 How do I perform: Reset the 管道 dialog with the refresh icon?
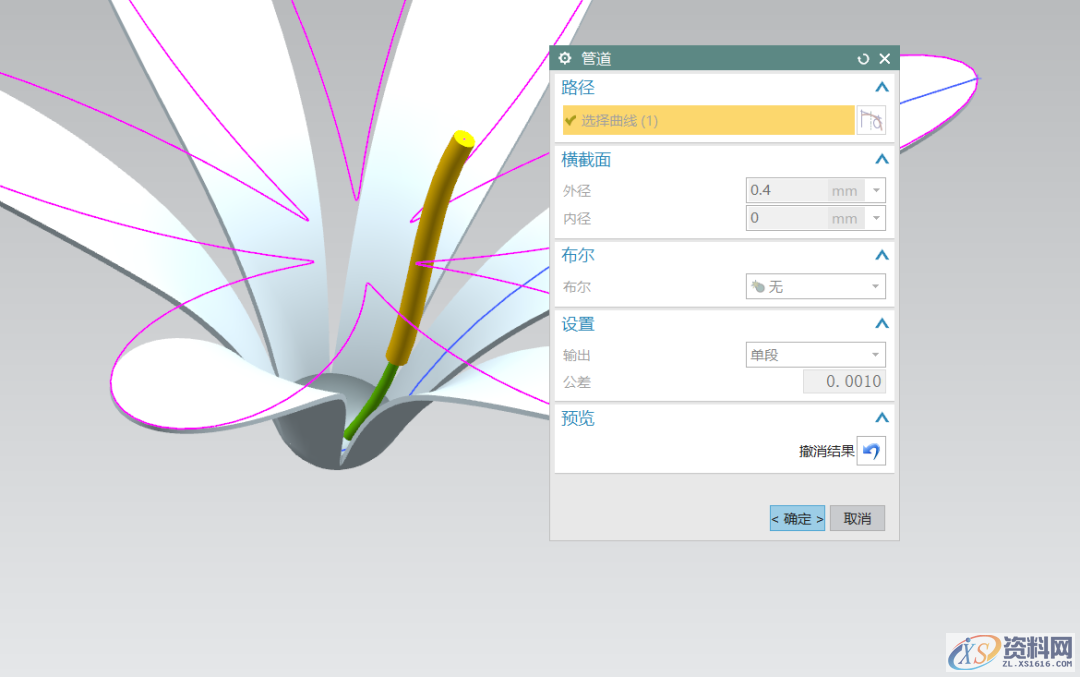coord(864,59)
